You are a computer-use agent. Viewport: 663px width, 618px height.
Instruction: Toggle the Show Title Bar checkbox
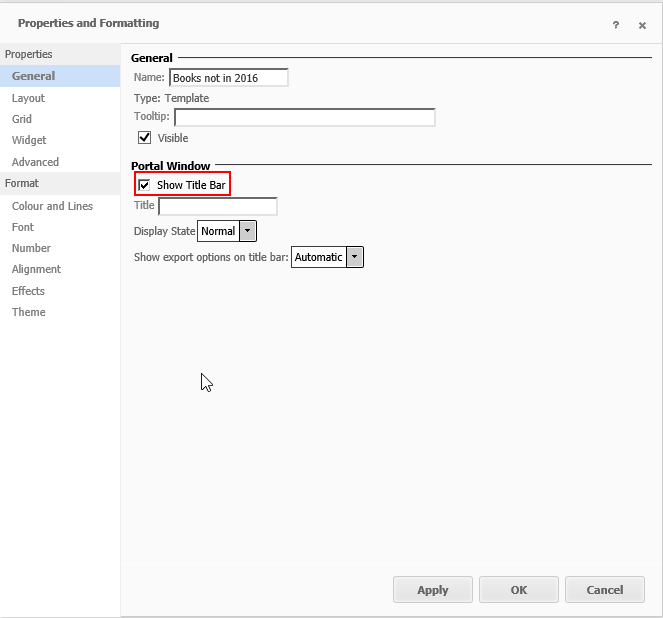point(145,185)
